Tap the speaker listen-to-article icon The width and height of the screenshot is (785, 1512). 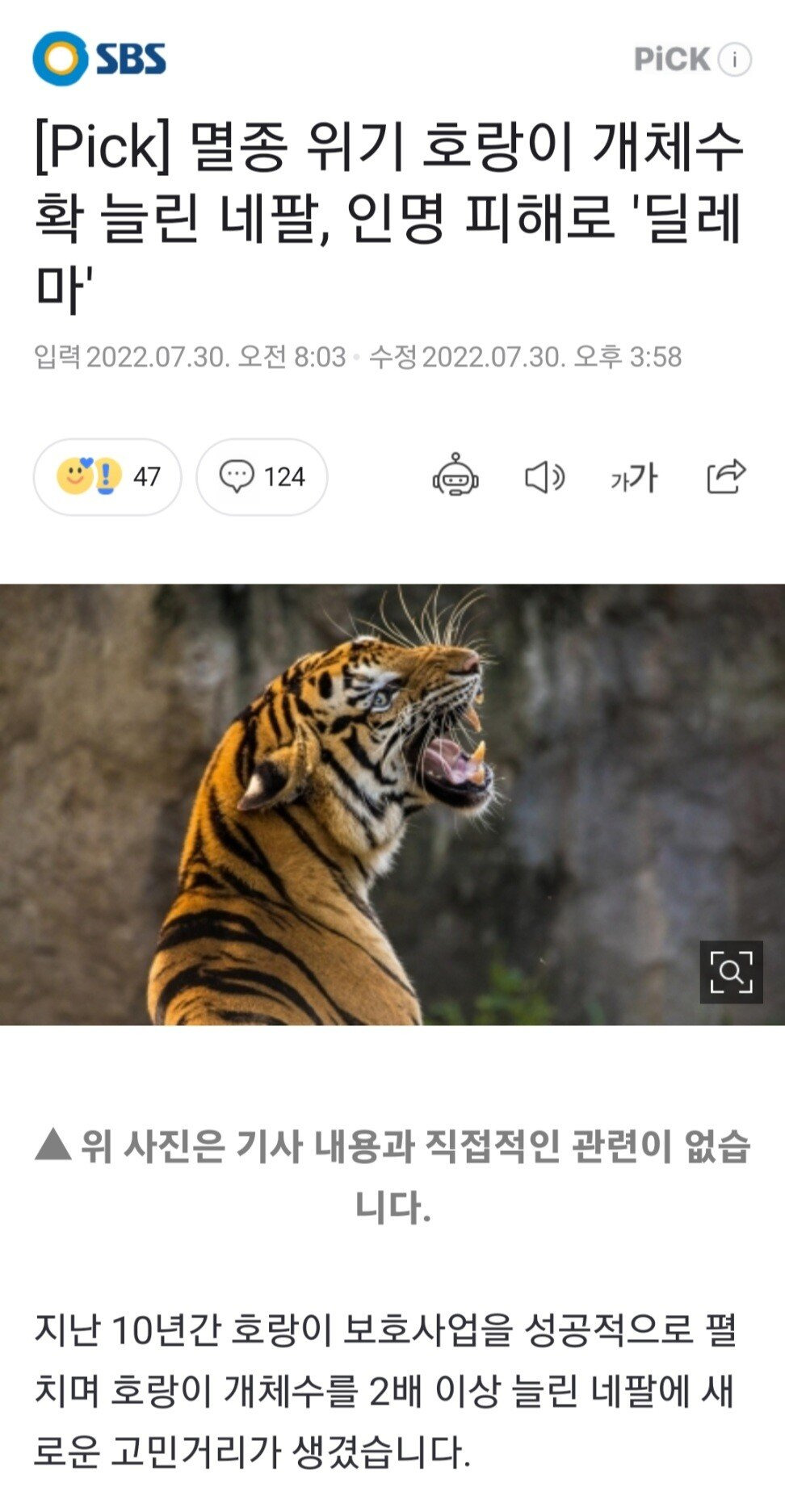coord(544,477)
